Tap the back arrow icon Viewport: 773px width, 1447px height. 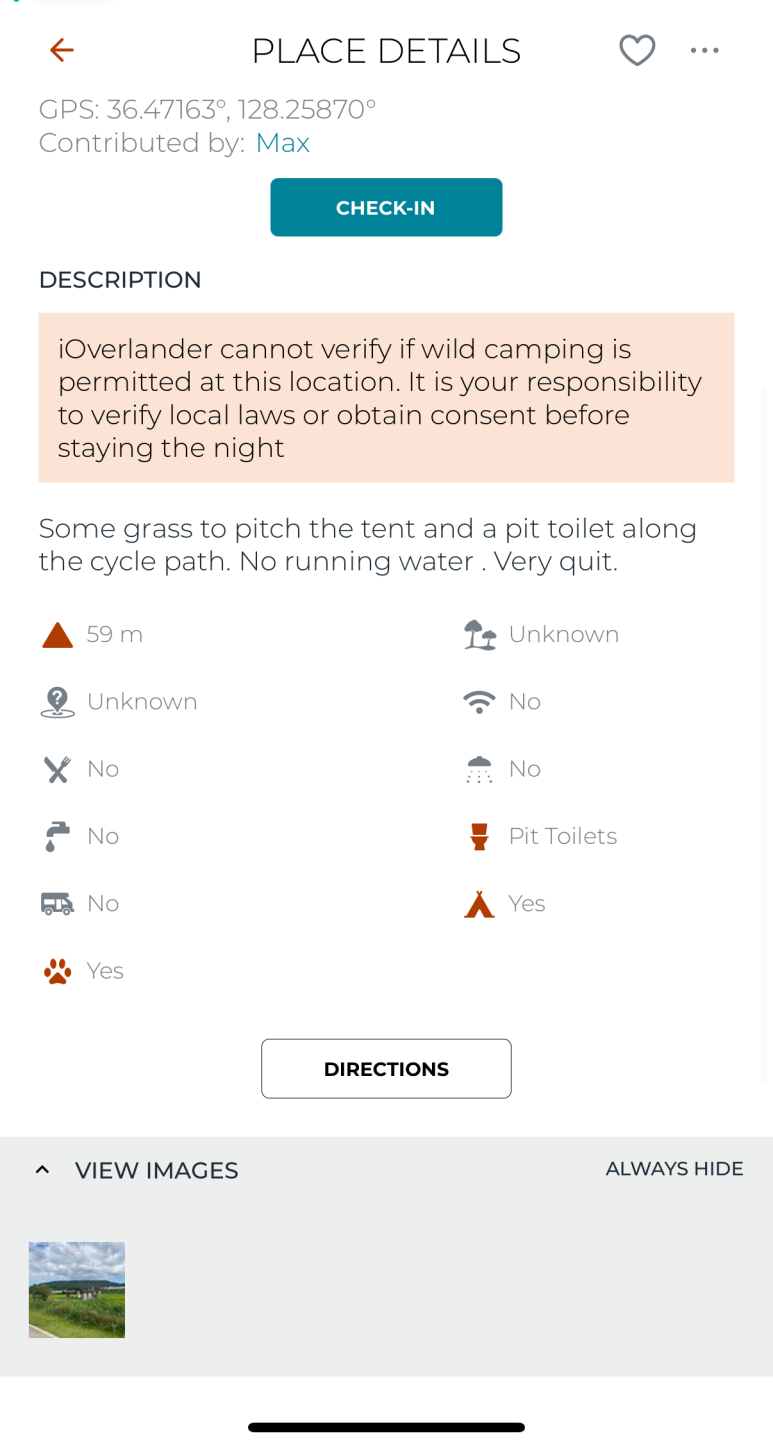(x=62, y=50)
